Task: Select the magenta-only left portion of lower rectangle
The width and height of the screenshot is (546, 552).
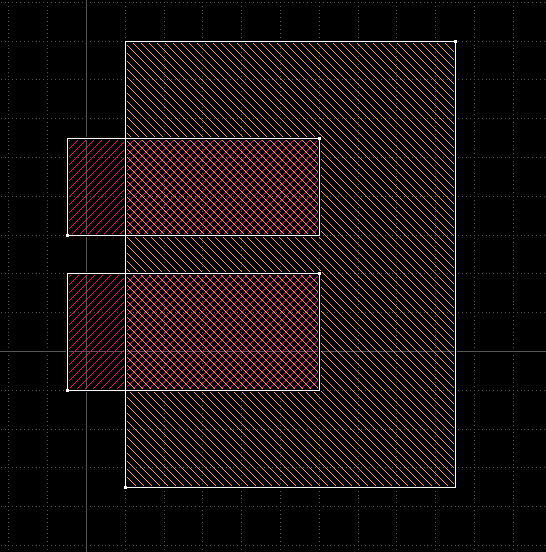Action: pyautogui.click(x=96, y=332)
